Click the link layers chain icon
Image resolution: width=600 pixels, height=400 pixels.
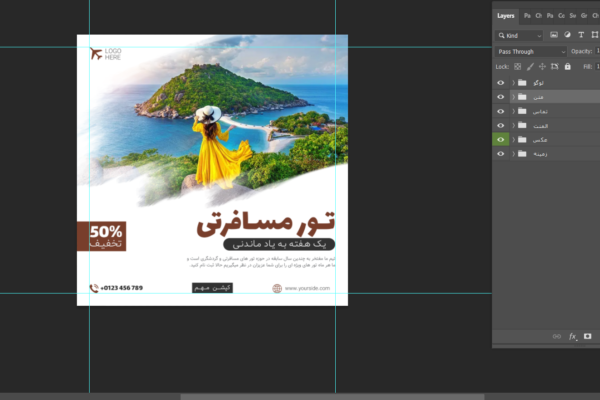click(557, 336)
